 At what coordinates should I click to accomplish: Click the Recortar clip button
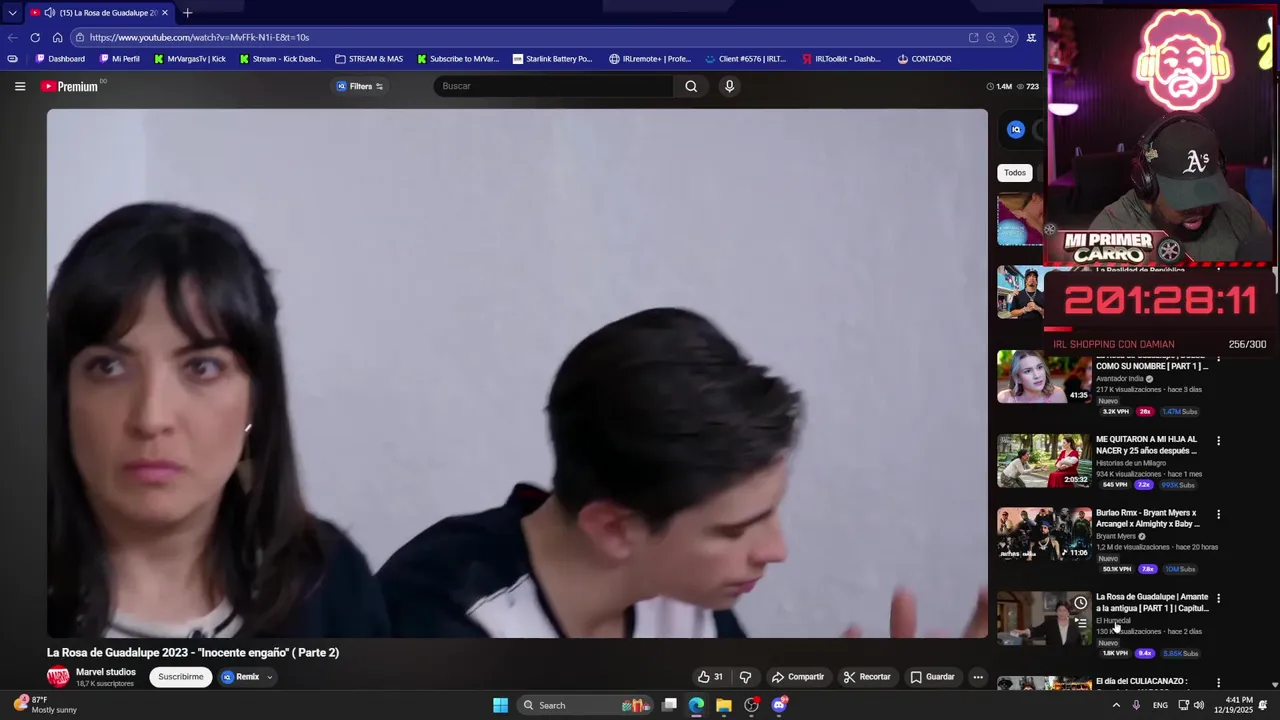pos(866,677)
